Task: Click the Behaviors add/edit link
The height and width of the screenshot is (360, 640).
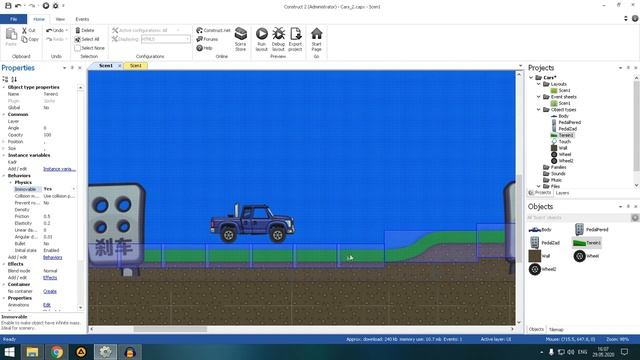Action: (53, 258)
